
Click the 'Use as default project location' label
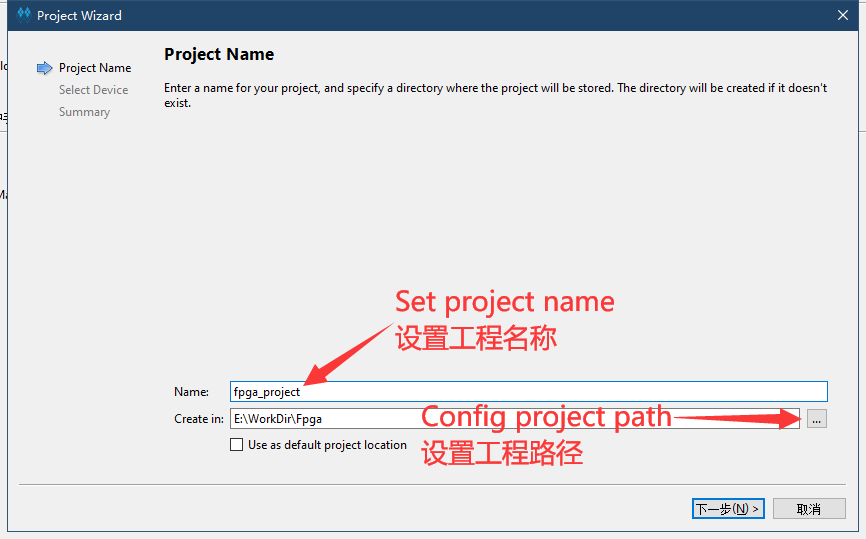pyautogui.click(x=327, y=445)
